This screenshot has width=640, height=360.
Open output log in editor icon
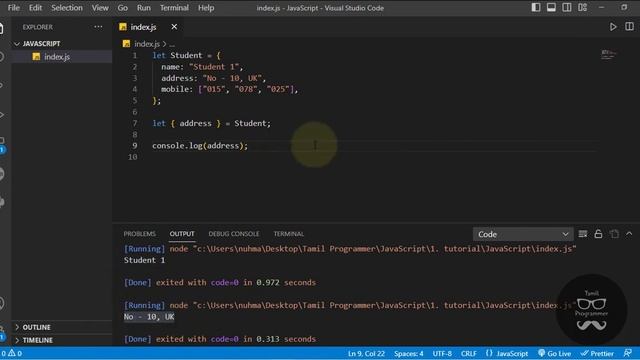(614, 234)
